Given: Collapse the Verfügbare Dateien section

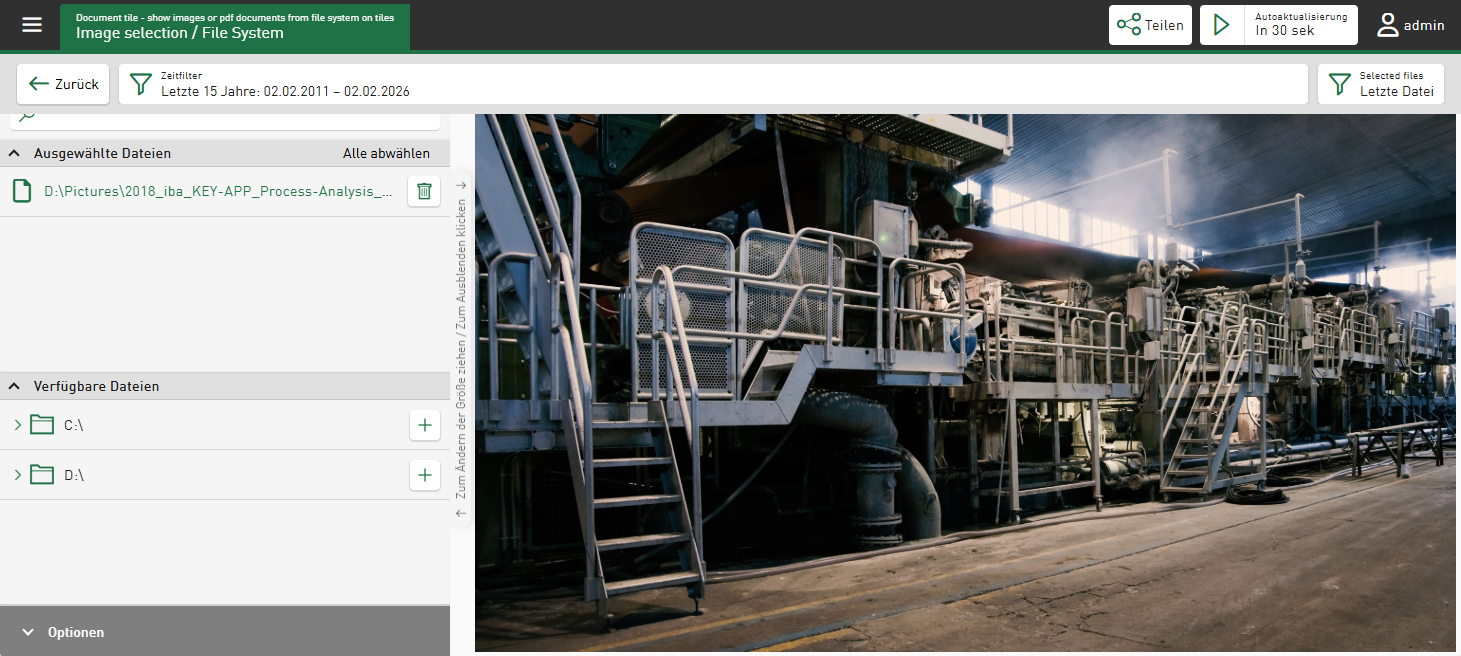Looking at the screenshot, I should pyautogui.click(x=16, y=386).
